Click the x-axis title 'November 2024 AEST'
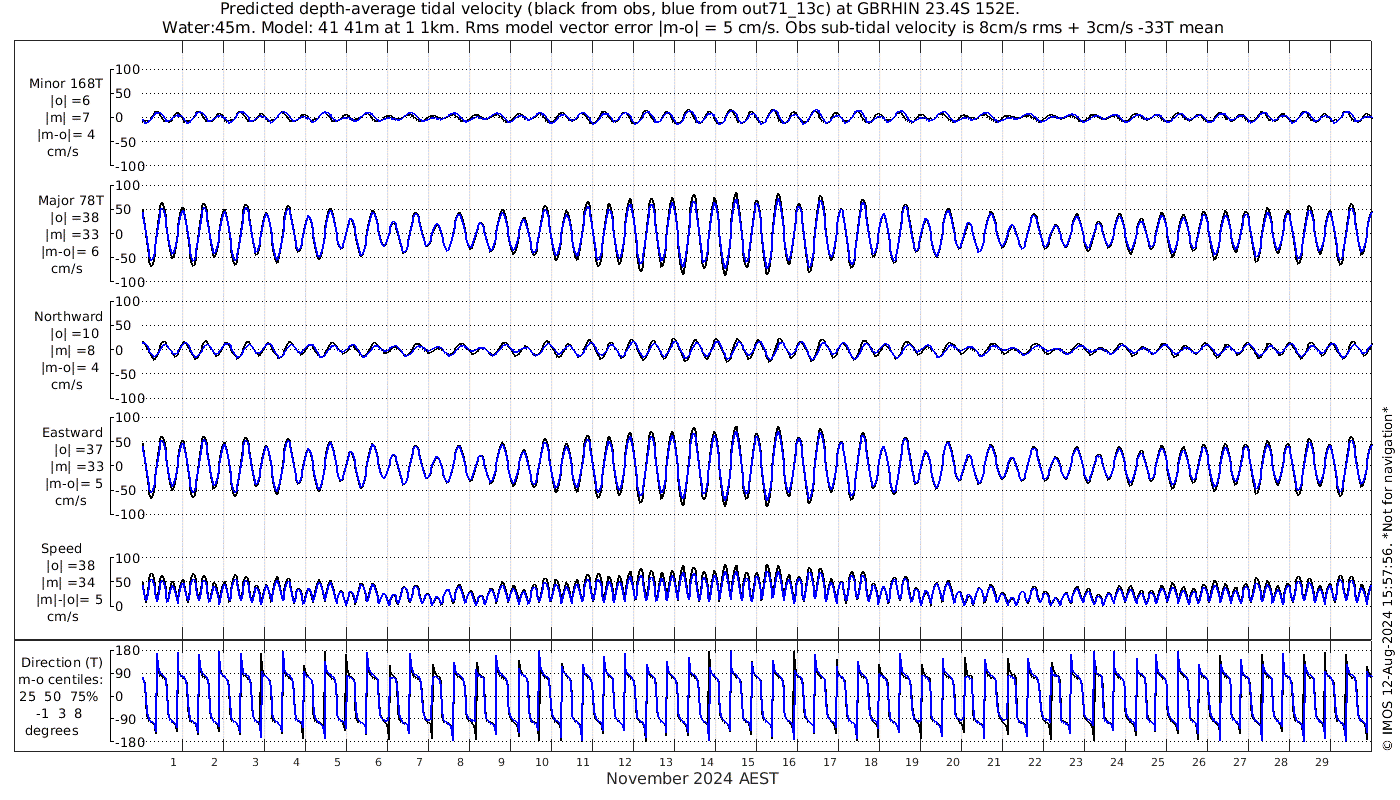 [x=692, y=778]
